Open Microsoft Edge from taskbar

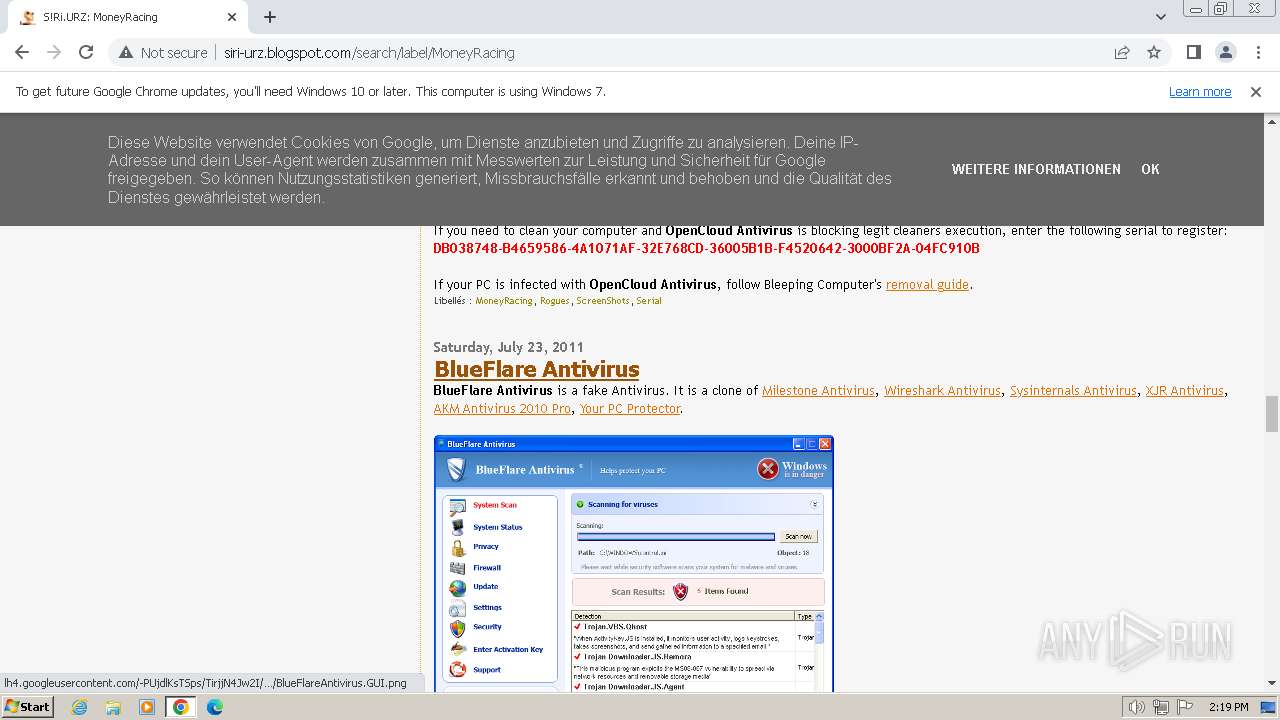coord(215,707)
